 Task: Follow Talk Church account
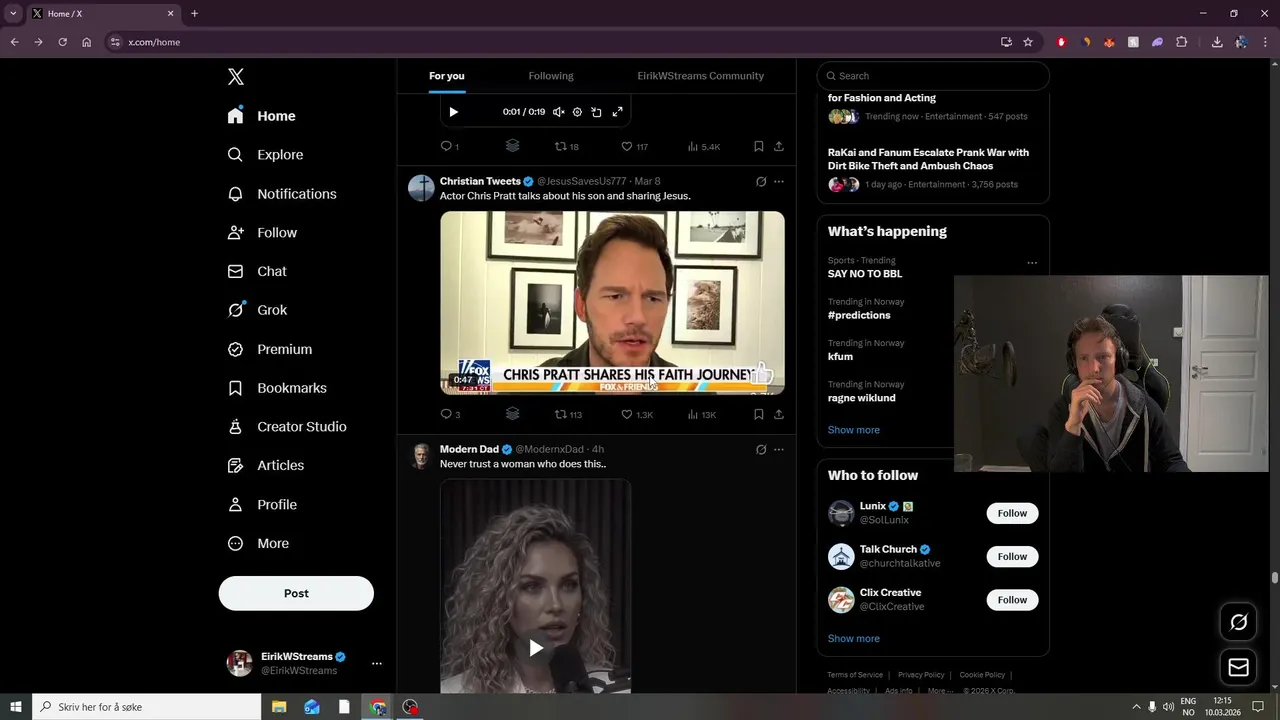click(1012, 556)
